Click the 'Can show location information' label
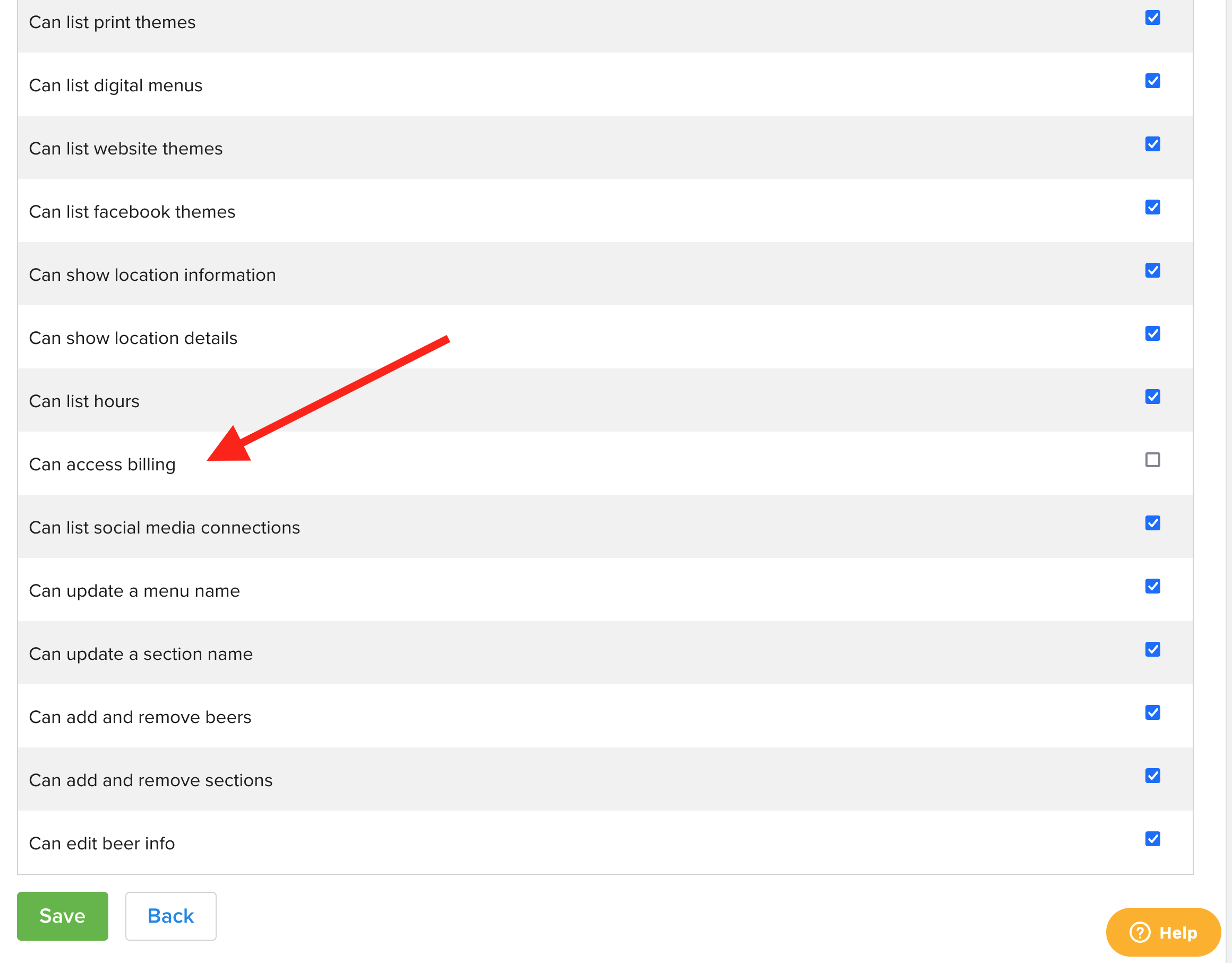This screenshot has height=963, width=1232. point(152,274)
